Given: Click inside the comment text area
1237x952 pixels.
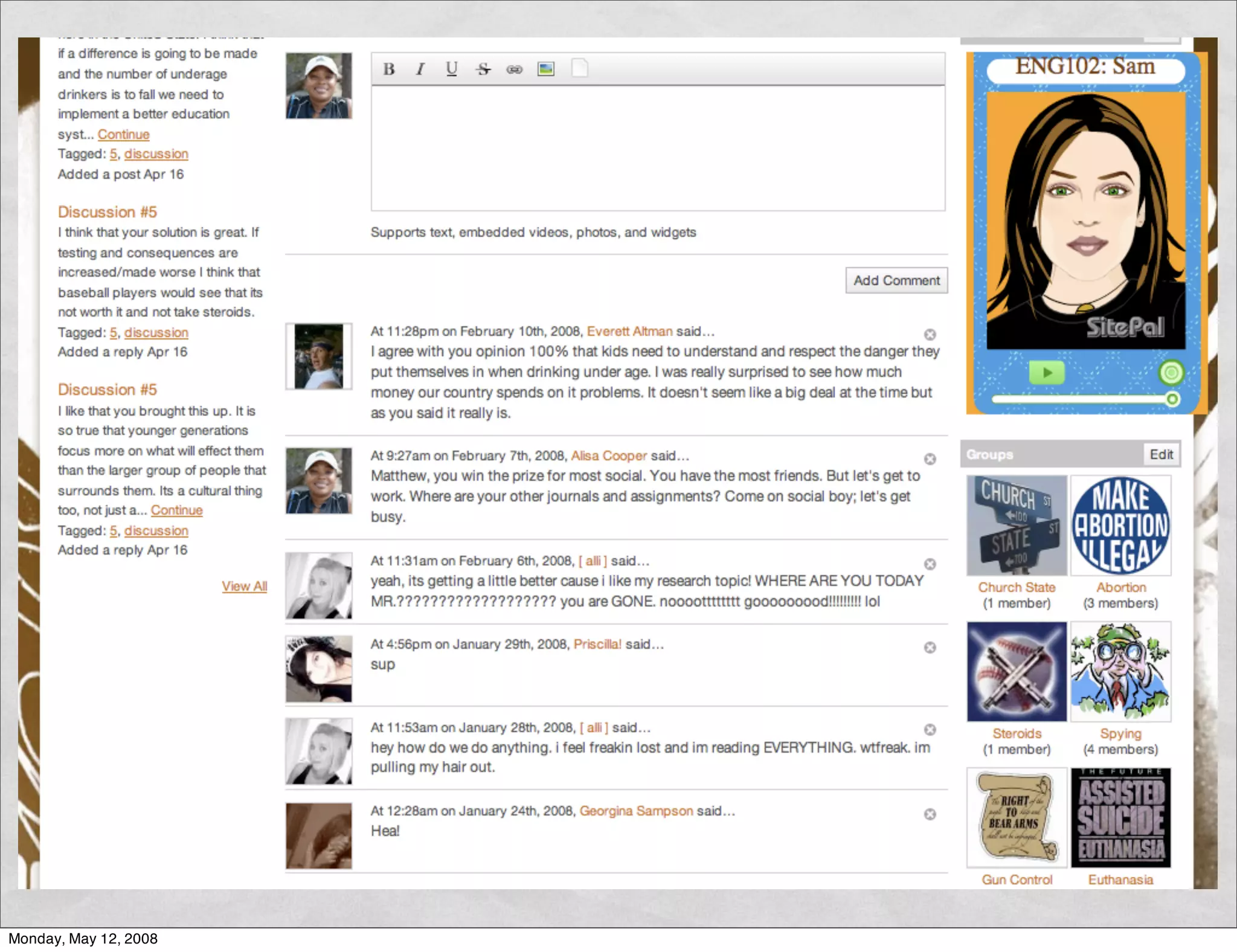Looking at the screenshot, I should coord(658,149).
